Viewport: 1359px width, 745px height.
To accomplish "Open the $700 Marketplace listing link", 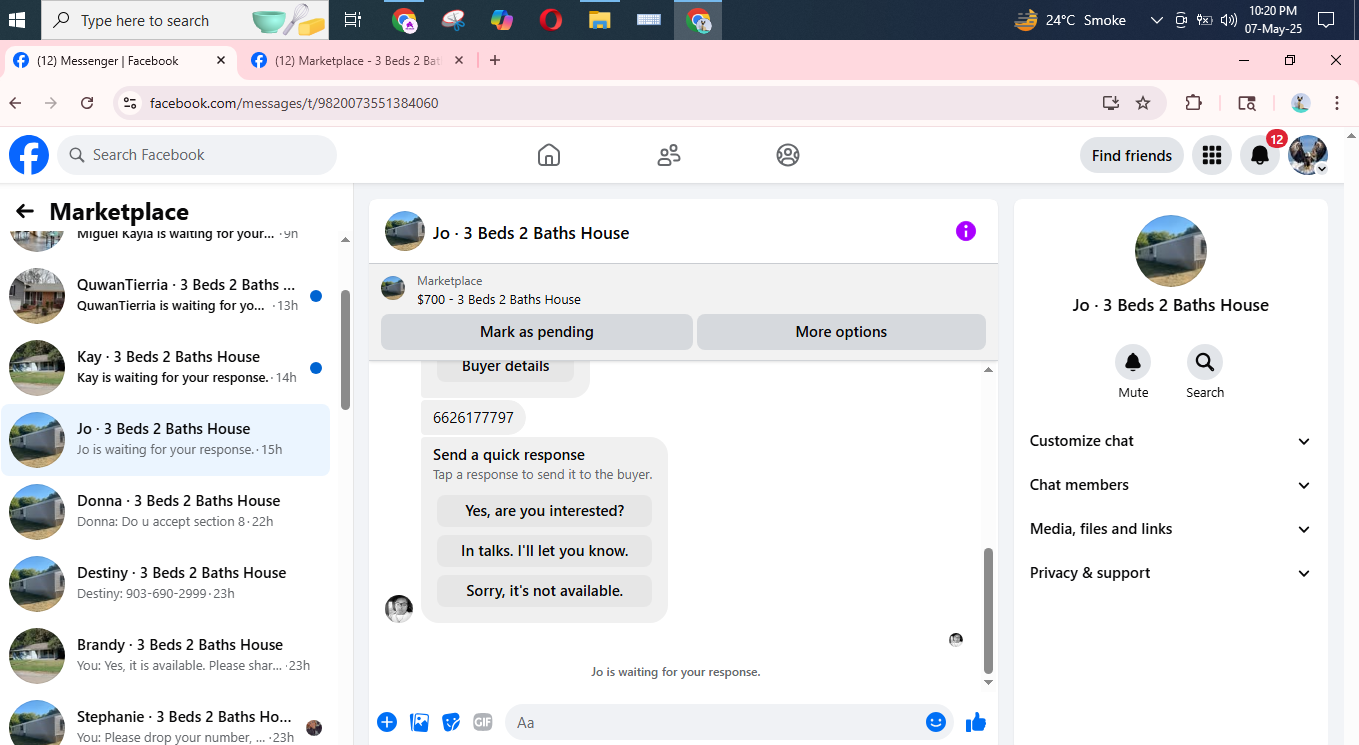I will tap(499, 299).
